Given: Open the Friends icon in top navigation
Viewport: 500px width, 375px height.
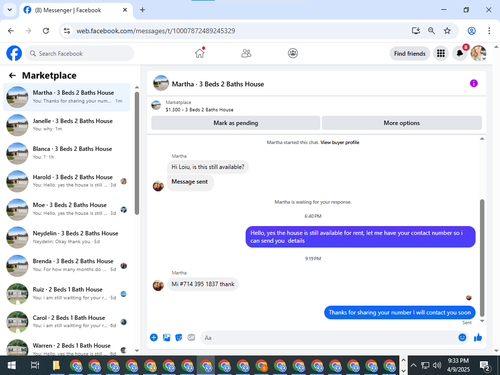Looking at the screenshot, I should 246,53.
